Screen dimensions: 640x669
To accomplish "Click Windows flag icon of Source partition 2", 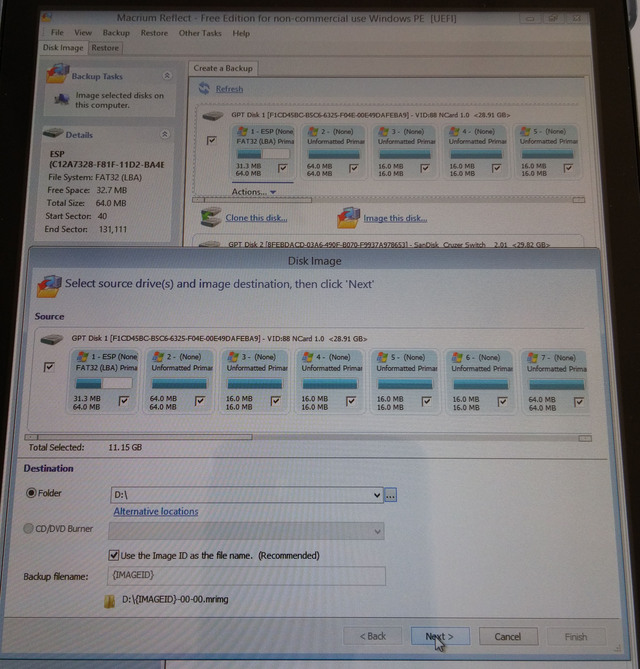I will (x=158, y=356).
